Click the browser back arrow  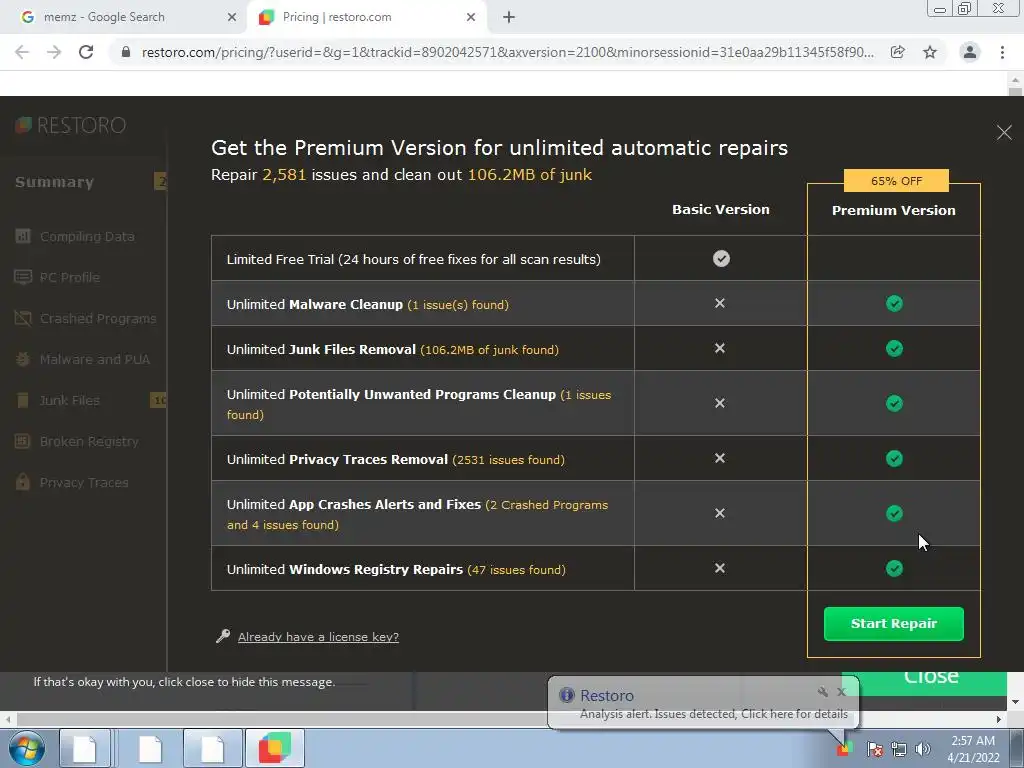22,52
